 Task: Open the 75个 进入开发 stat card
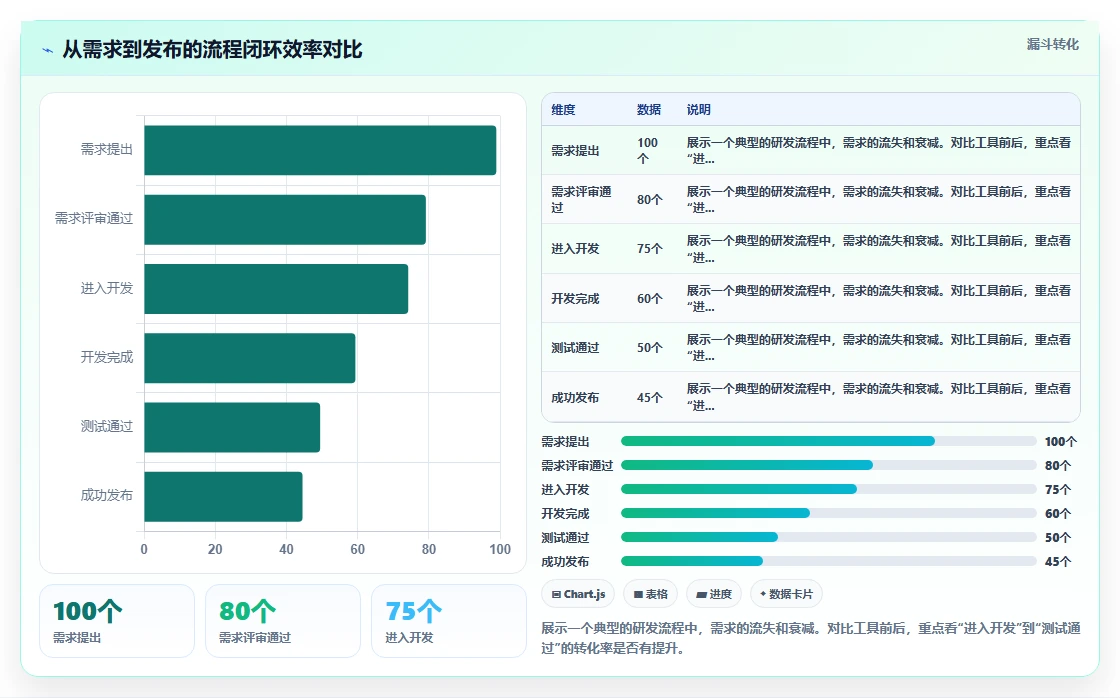pyautogui.click(x=449, y=621)
